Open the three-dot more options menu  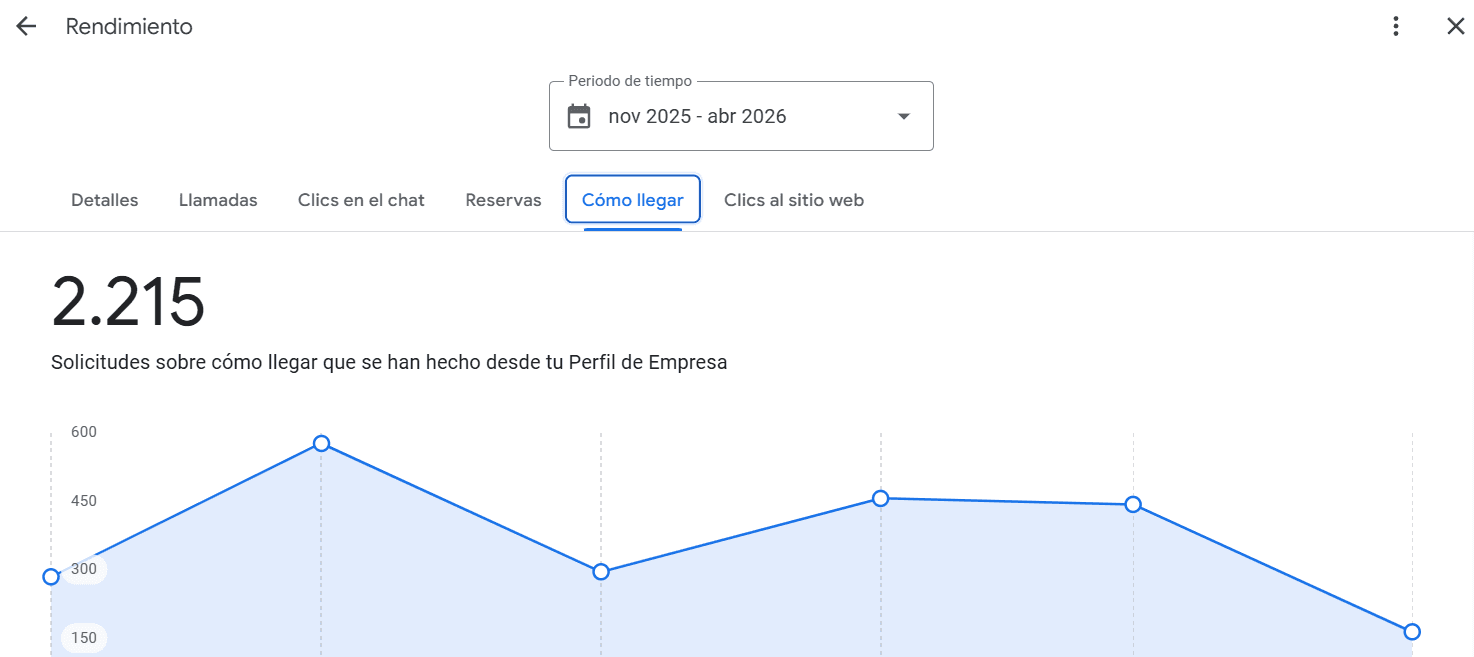(x=1396, y=27)
